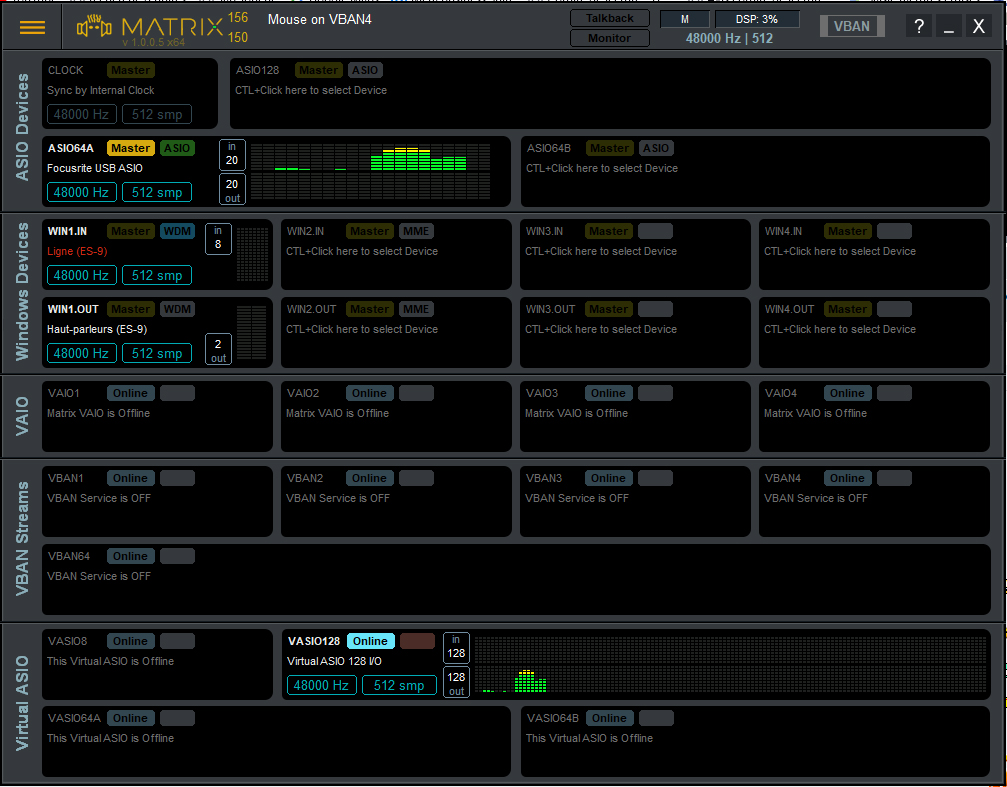Click WIN1.IN in 8 channel box
The width and height of the screenshot is (1007, 787).
[218, 238]
